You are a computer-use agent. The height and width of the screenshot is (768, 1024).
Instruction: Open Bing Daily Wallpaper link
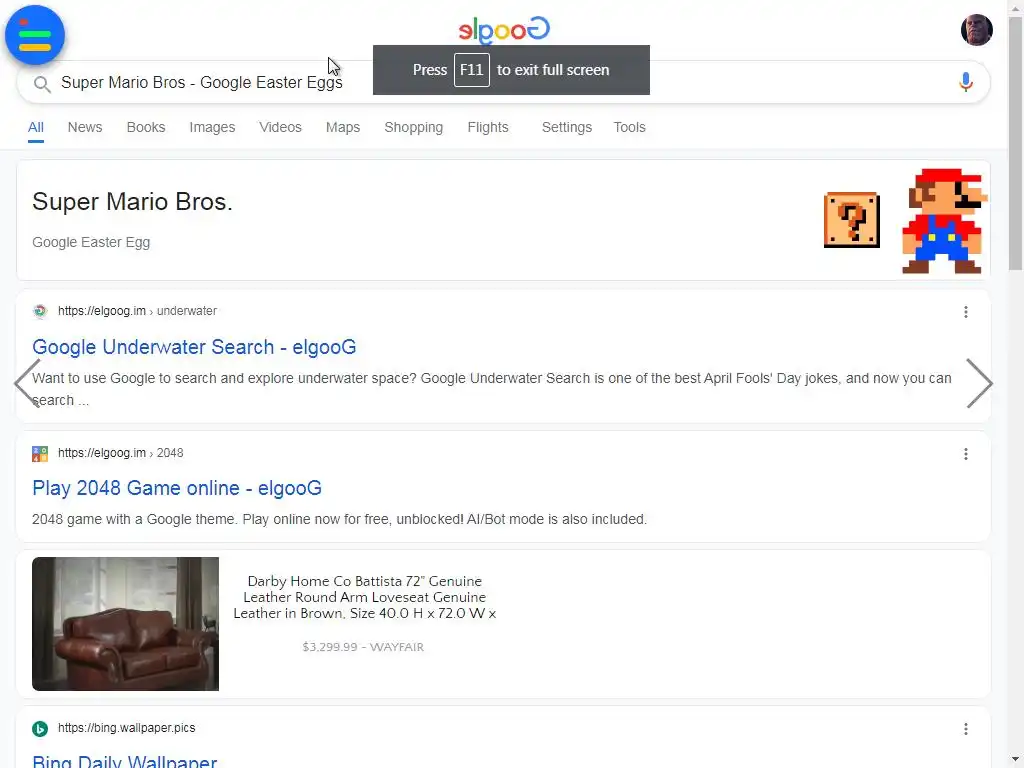tap(124, 761)
